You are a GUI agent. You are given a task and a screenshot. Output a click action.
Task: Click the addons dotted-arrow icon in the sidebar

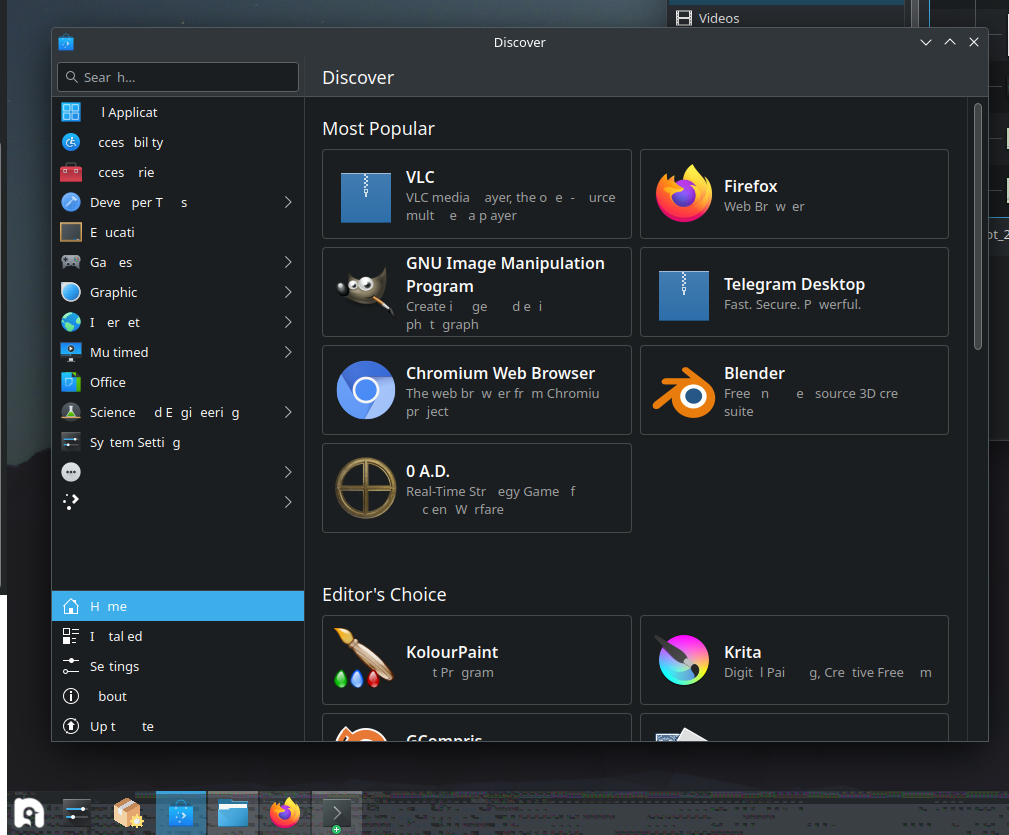(71, 502)
